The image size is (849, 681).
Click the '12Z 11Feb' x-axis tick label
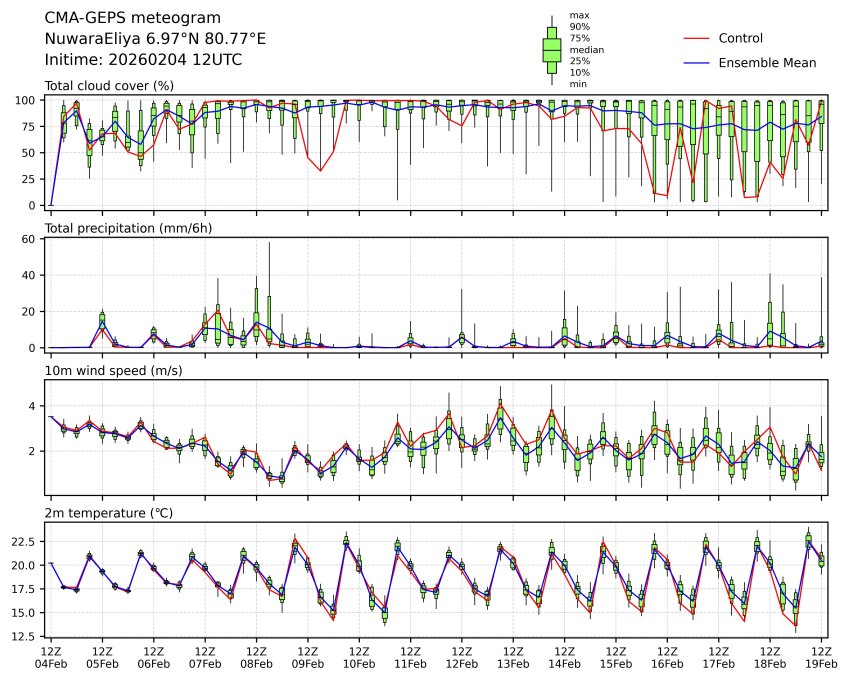pyautogui.click(x=410, y=657)
